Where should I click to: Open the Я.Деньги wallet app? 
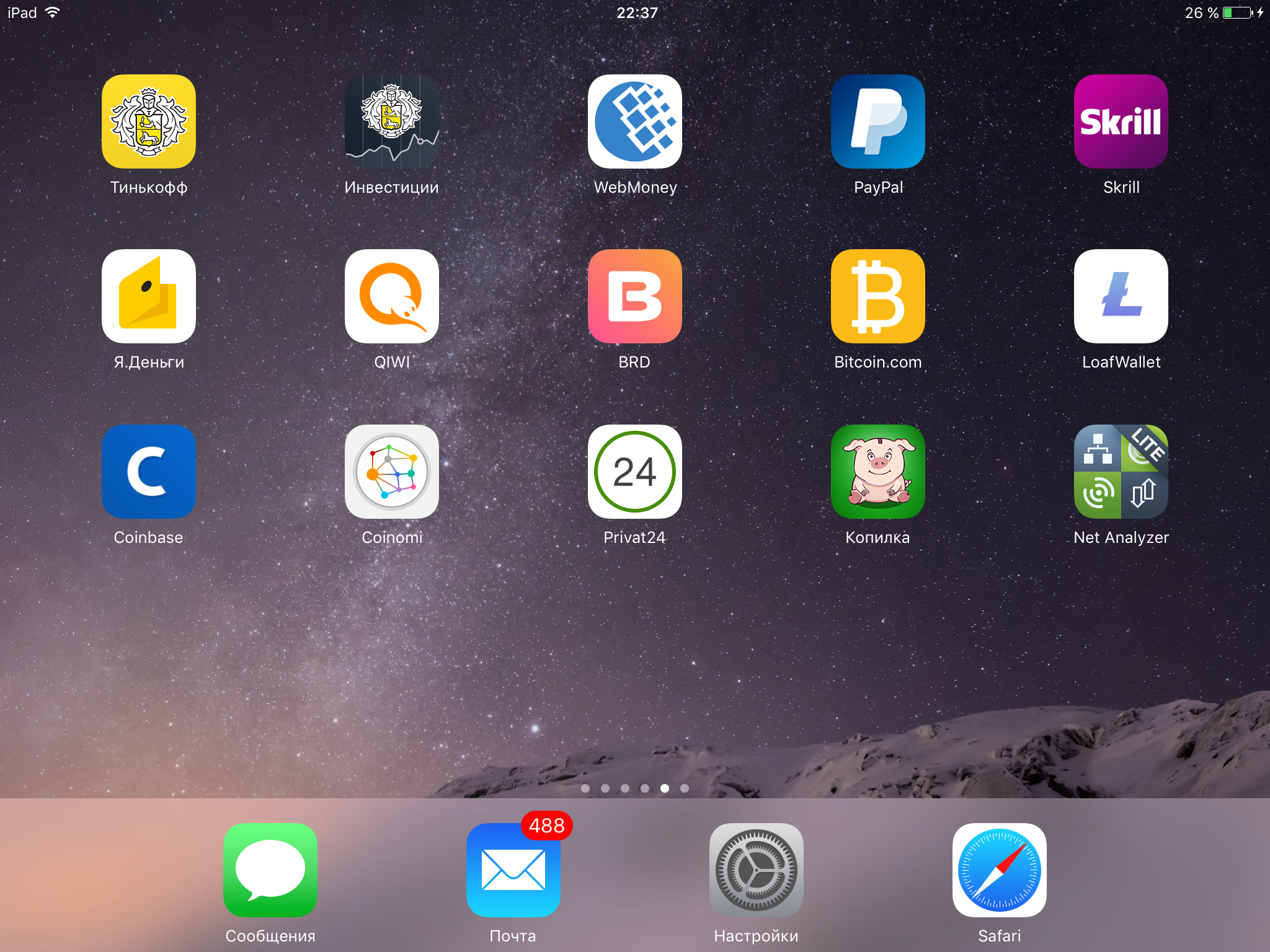pyautogui.click(x=149, y=296)
